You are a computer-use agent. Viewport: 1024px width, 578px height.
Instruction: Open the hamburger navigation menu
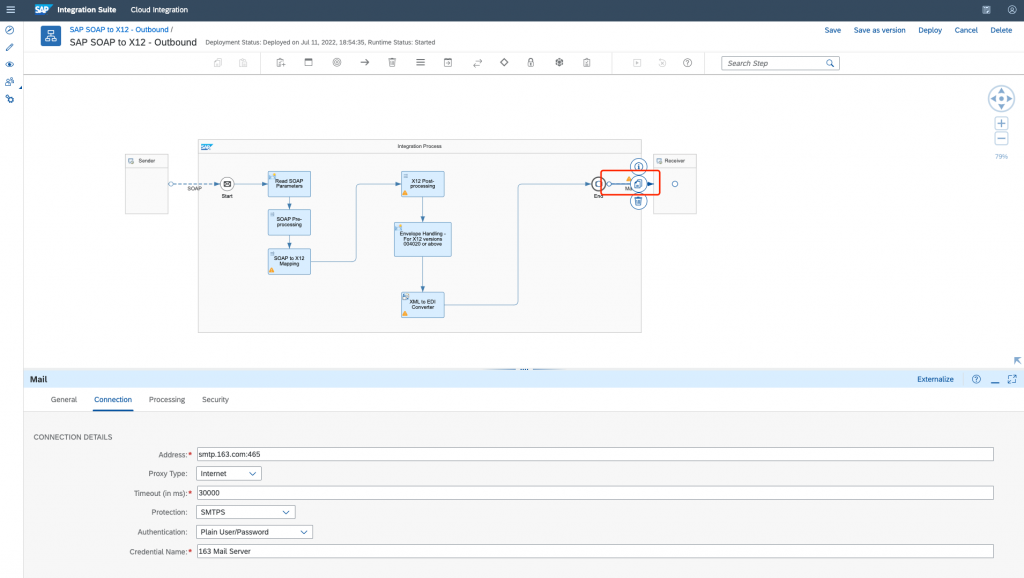pyautogui.click(x=10, y=10)
